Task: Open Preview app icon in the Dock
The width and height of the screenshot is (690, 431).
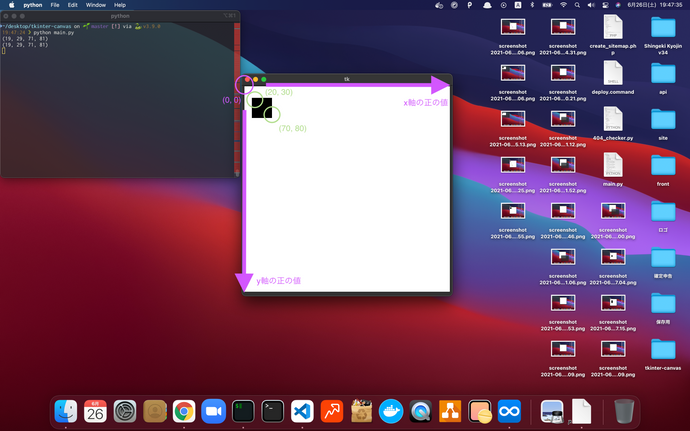Action: pyautogui.click(x=552, y=411)
